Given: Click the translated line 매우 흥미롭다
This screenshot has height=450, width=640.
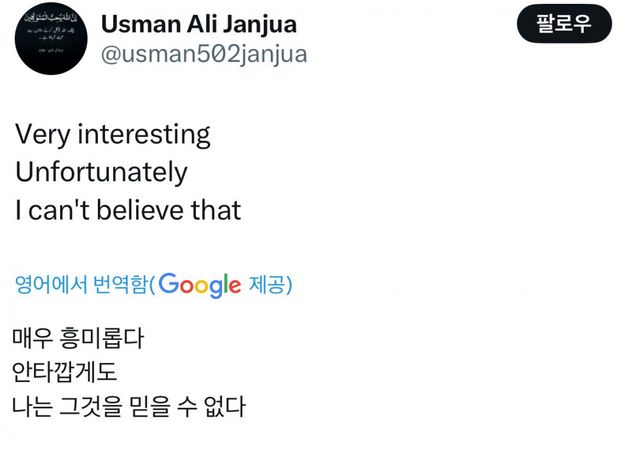Looking at the screenshot, I should coord(80,338).
